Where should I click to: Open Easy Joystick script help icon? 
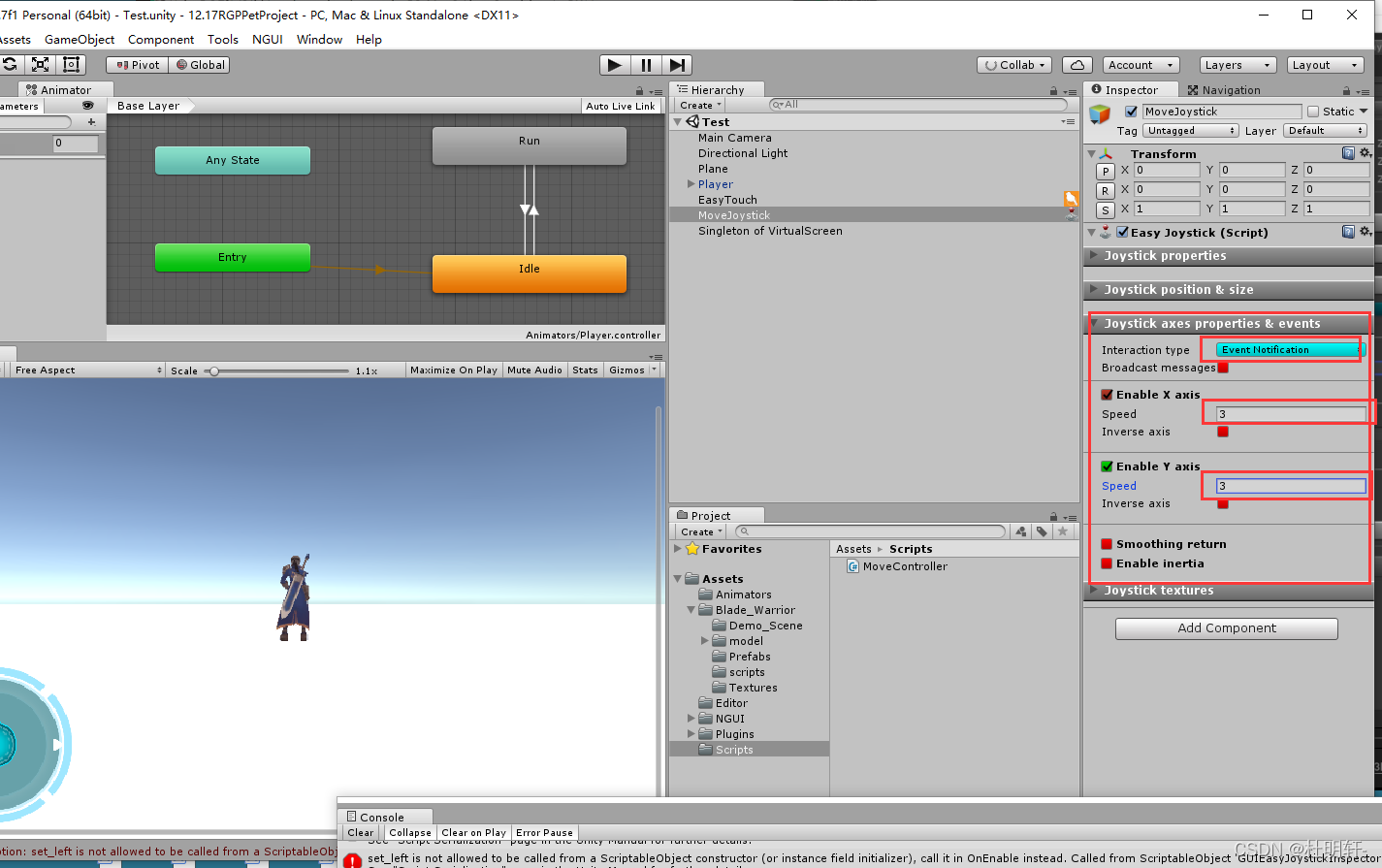click(1348, 232)
